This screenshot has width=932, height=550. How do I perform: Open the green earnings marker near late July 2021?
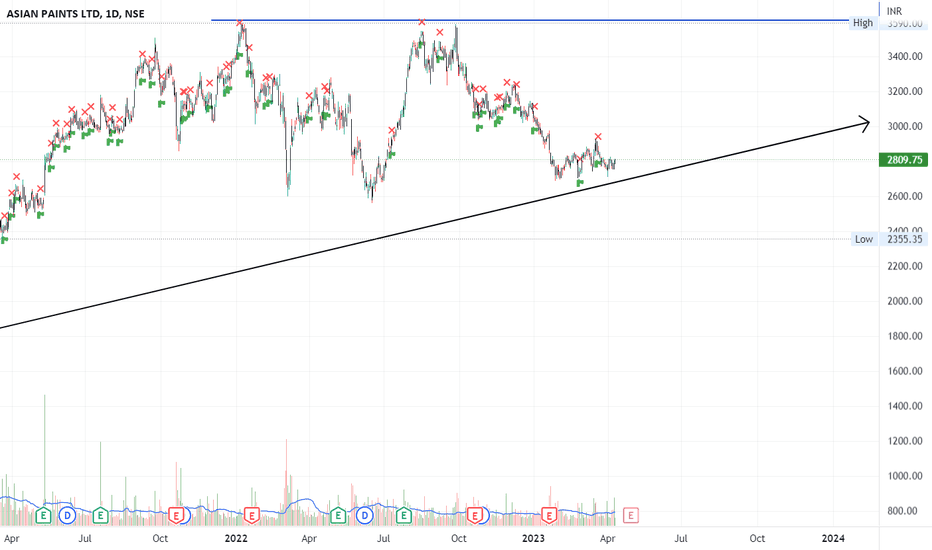(x=100, y=515)
